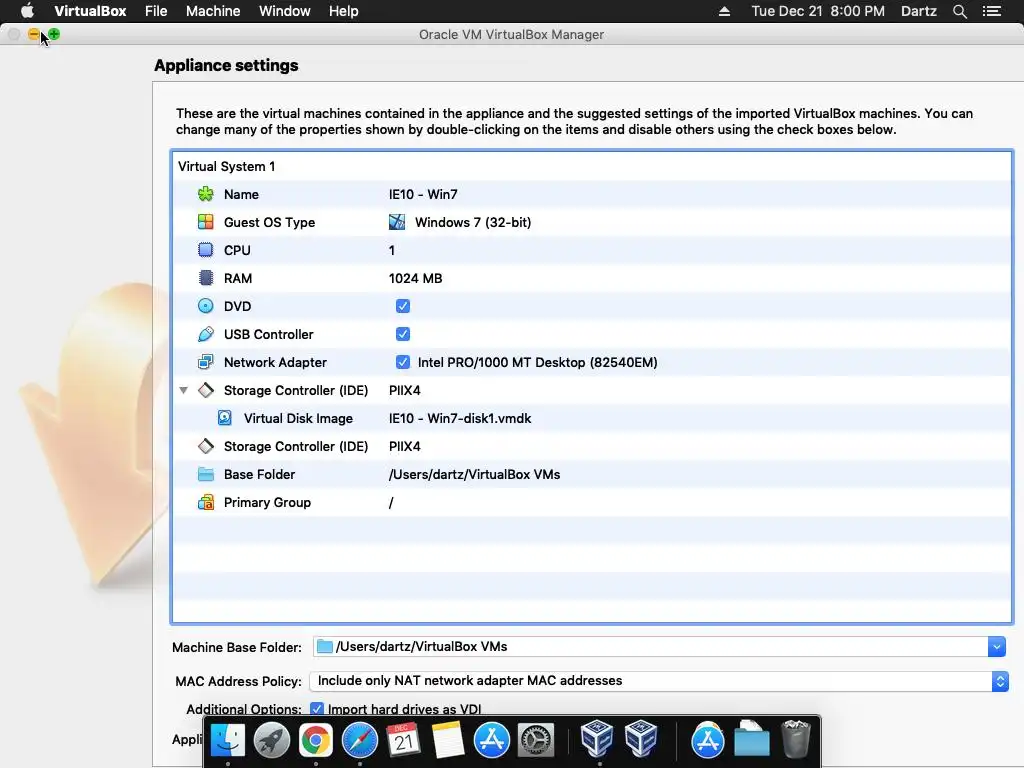The image size is (1024, 768).
Task: Select the /Users/dartz/VirtualBox VMs Base Folder value
Action: pos(474,474)
